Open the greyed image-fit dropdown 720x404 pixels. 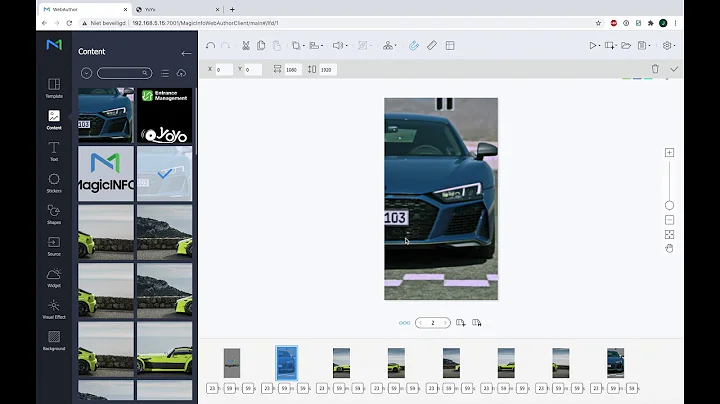tap(365, 45)
